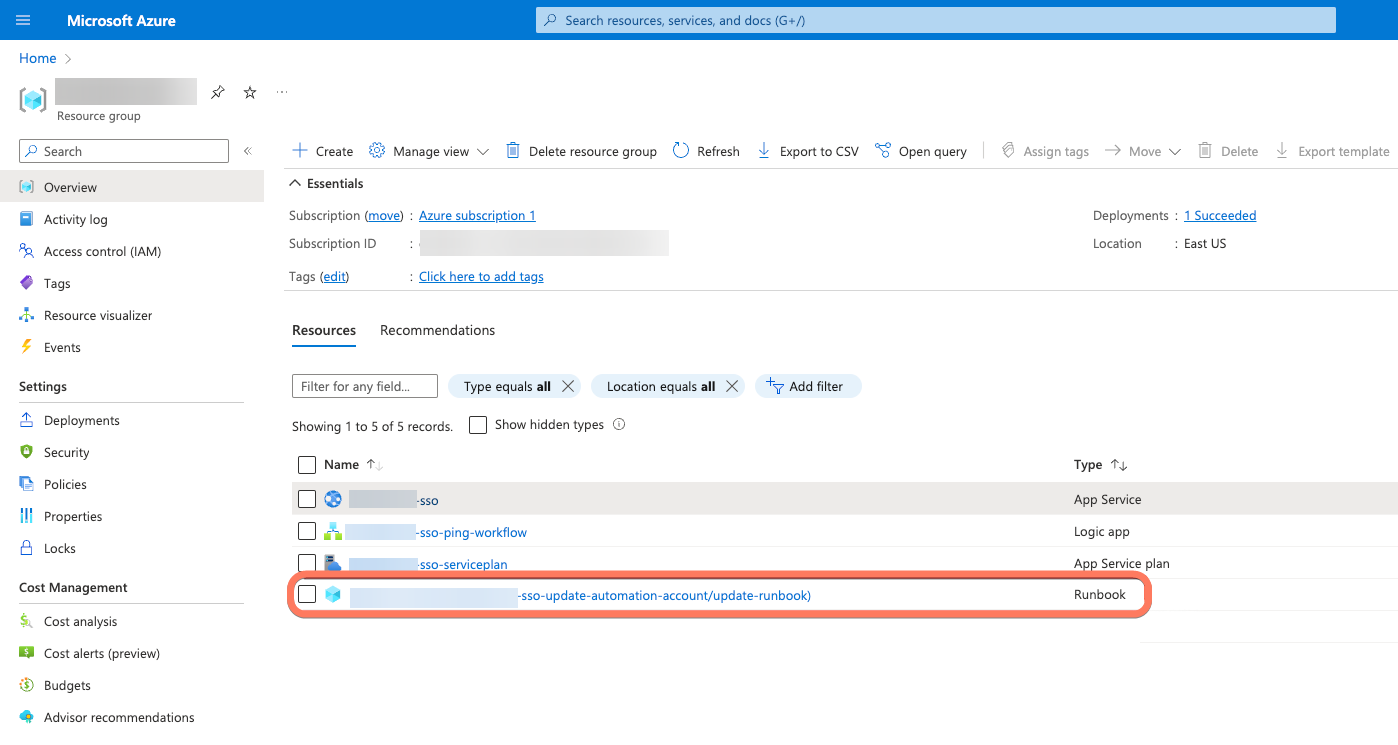The height and width of the screenshot is (745, 1398).
Task: Switch to the Resources tab
Action: 324,331
